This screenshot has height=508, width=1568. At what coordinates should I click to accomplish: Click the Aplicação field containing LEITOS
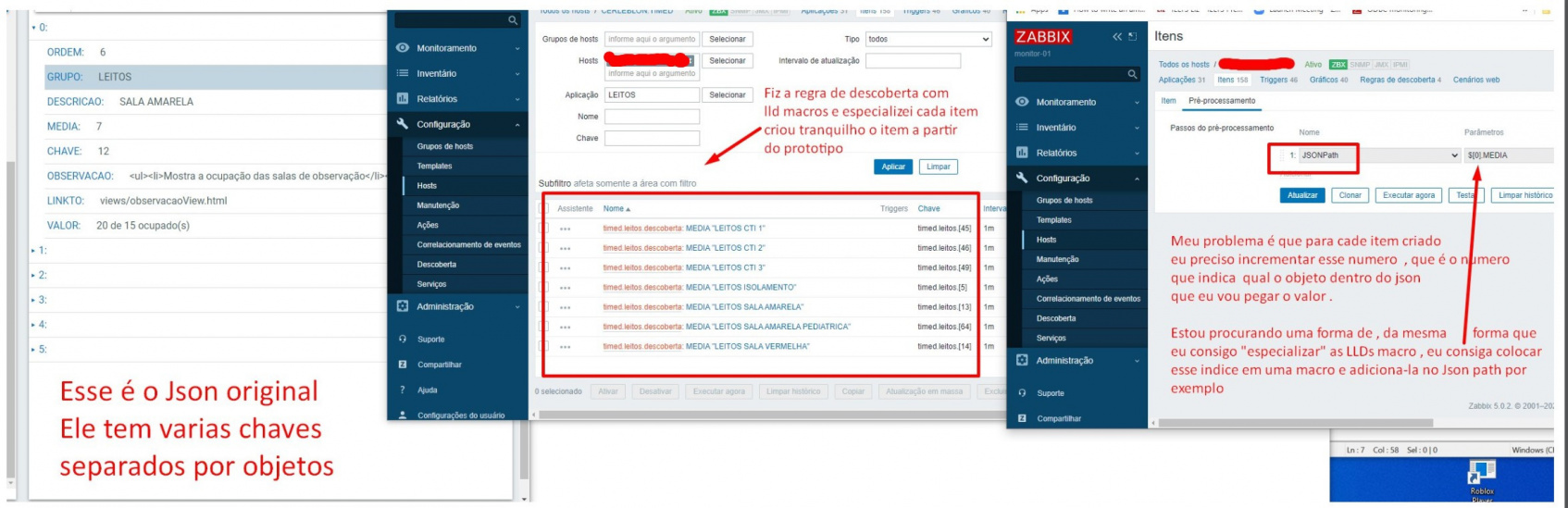click(x=652, y=94)
